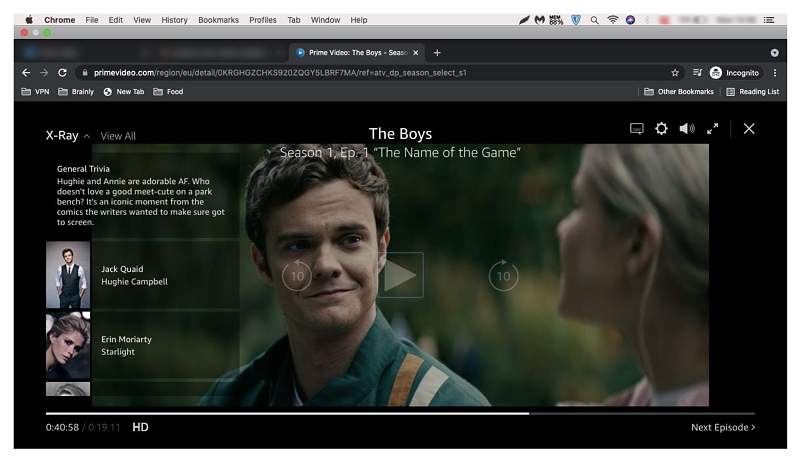Image resolution: width=806 pixels, height=462 pixels.
Task: Open Notification Center list icon
Action: 769,20
